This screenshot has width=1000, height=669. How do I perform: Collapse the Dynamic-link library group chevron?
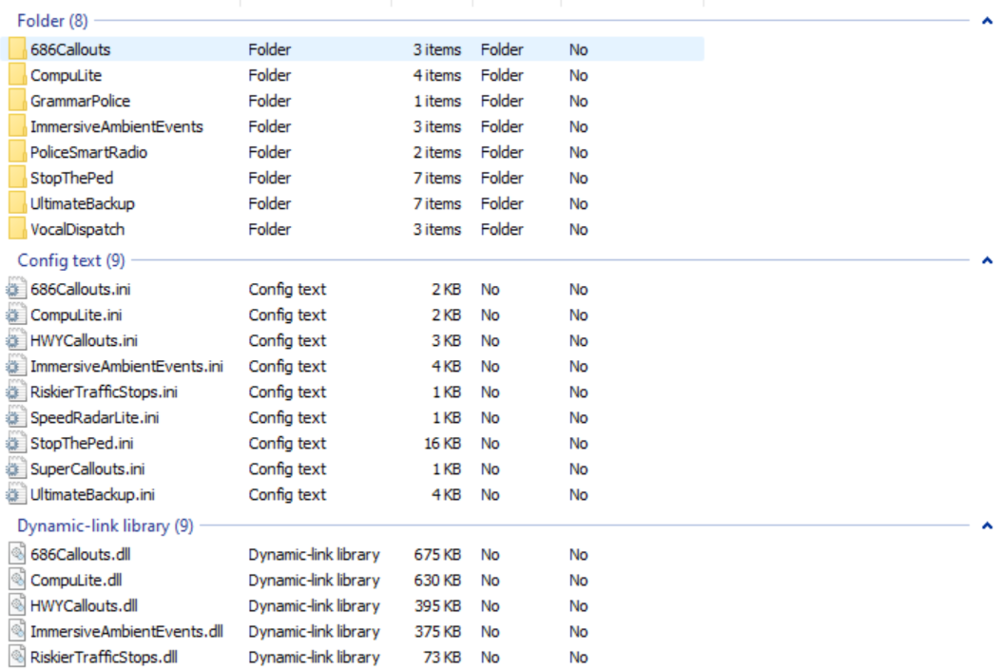[x=986, y=525]
